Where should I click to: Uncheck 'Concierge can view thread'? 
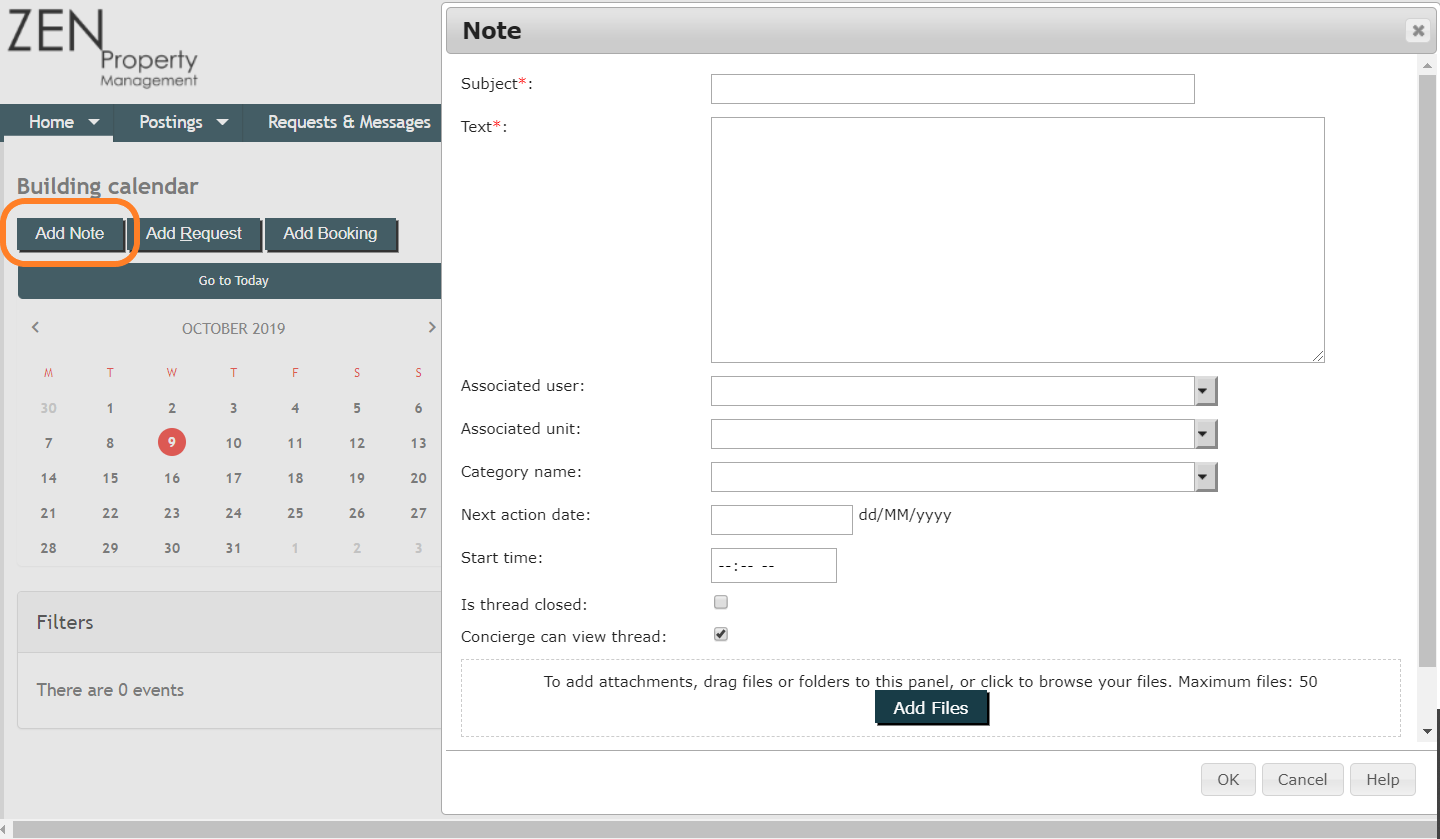click(720, 634)
